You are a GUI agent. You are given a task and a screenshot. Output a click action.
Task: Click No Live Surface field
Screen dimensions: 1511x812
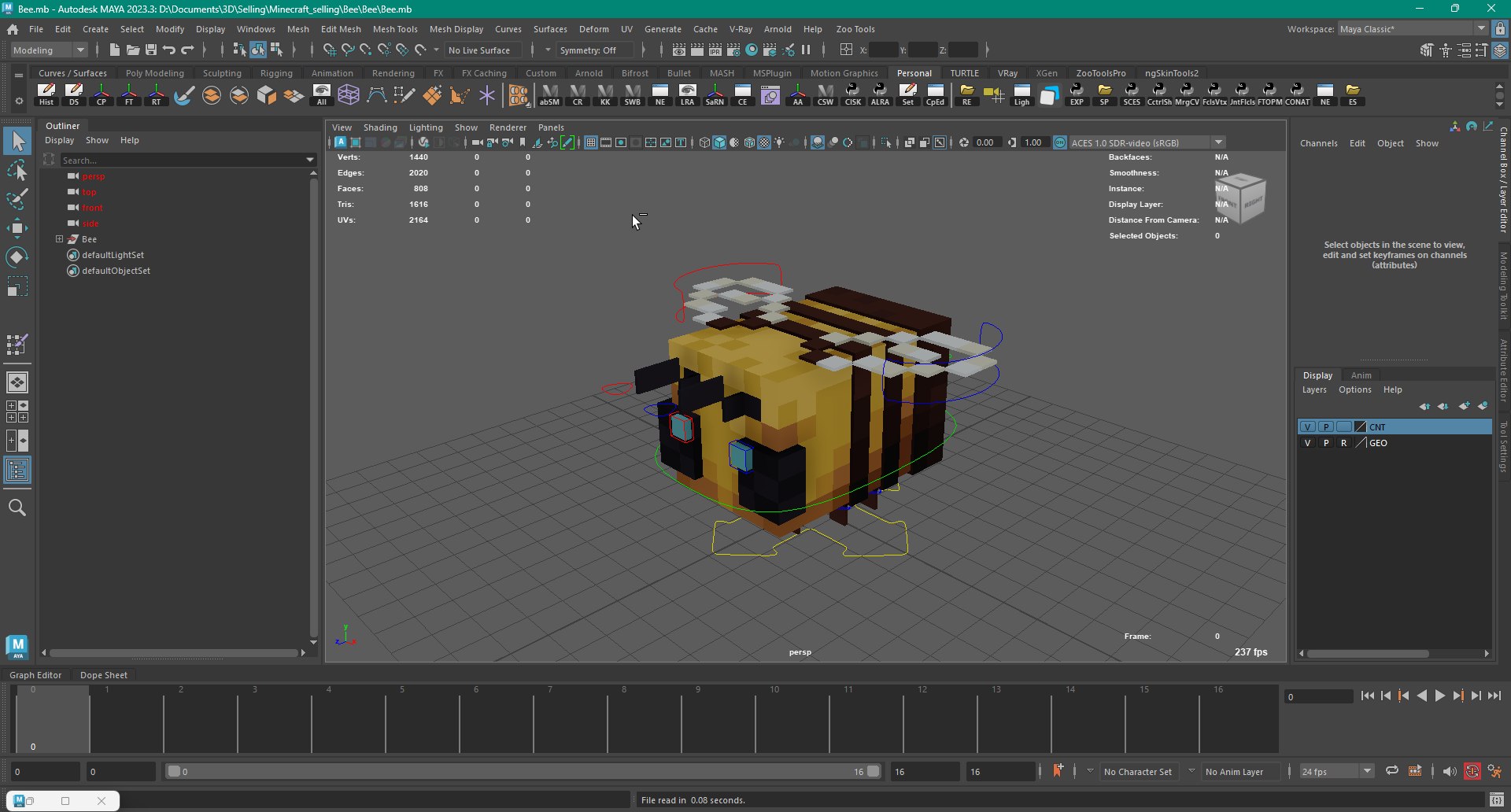[483, 50]
